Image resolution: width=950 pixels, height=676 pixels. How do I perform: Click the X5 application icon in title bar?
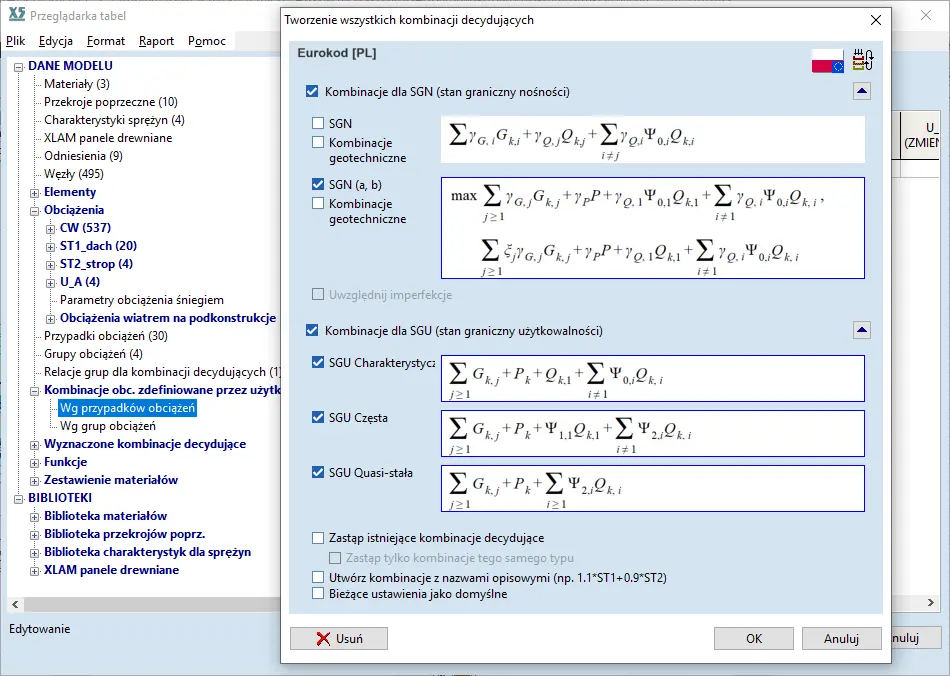(14, 16)
